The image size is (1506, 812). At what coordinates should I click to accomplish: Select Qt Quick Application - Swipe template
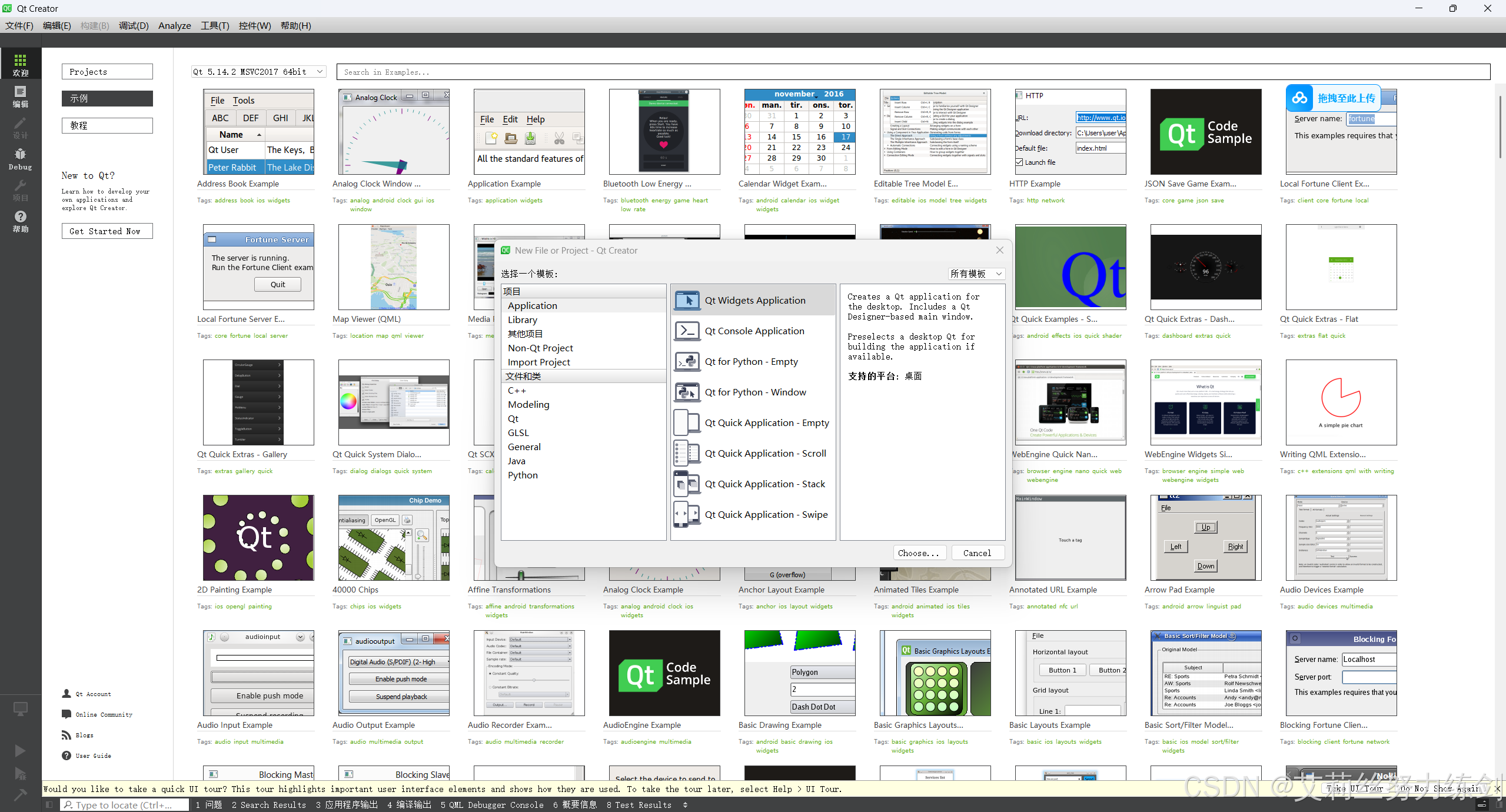point(766,515)
